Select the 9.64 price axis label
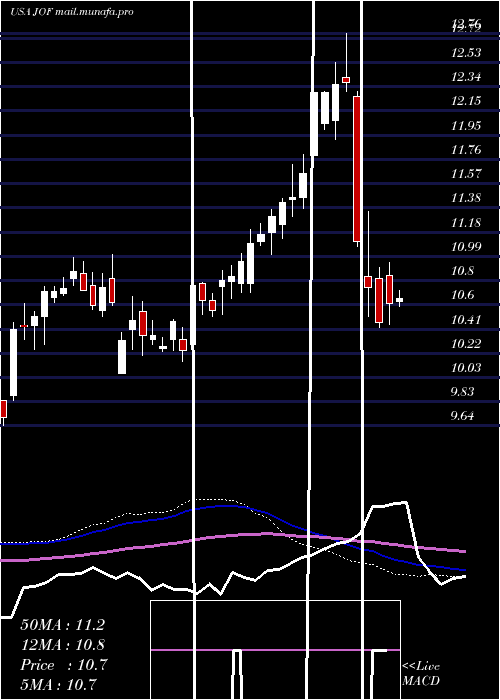500x700 pixels. pos(463,416)
